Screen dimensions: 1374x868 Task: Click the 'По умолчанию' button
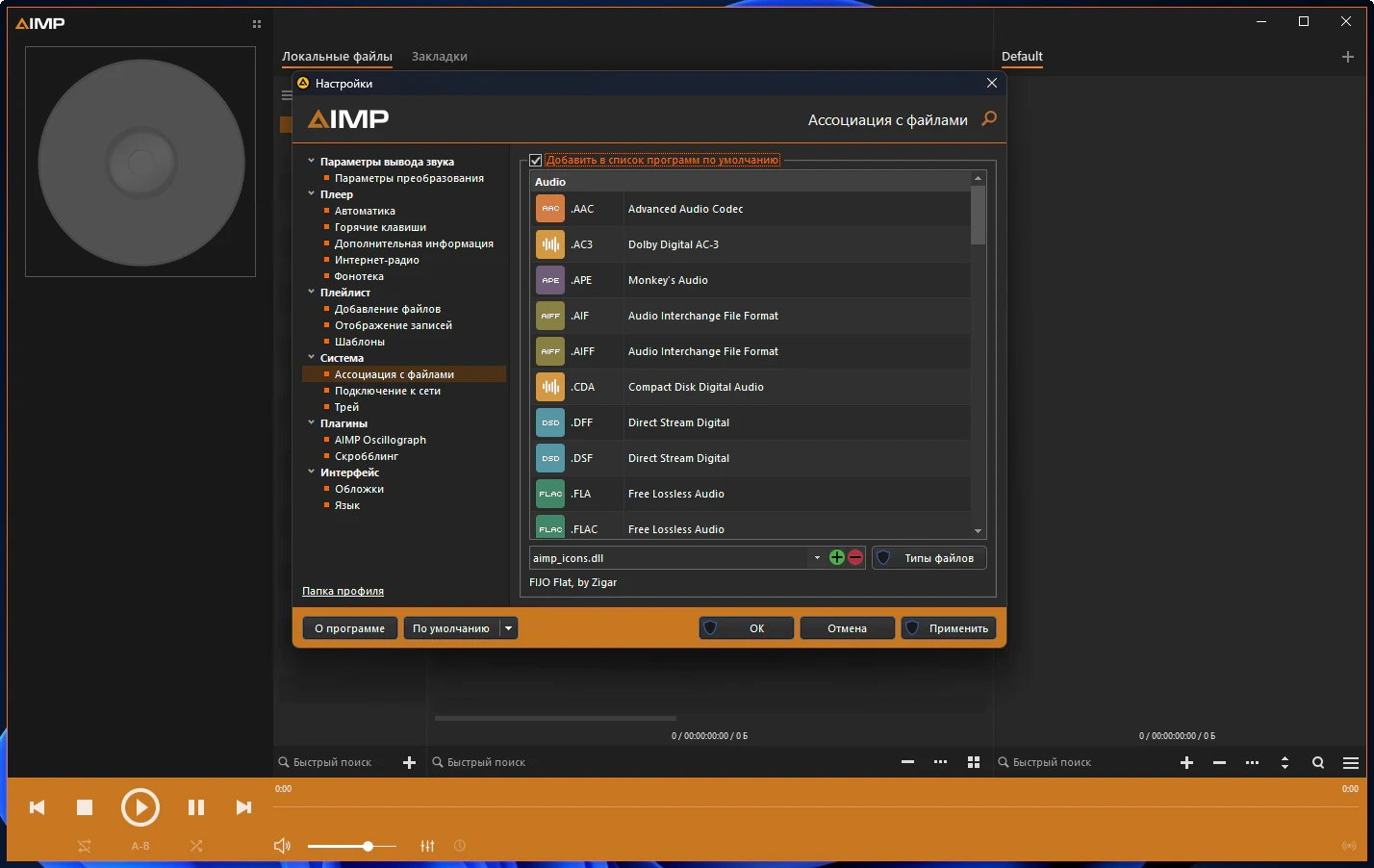click(451, 628)
